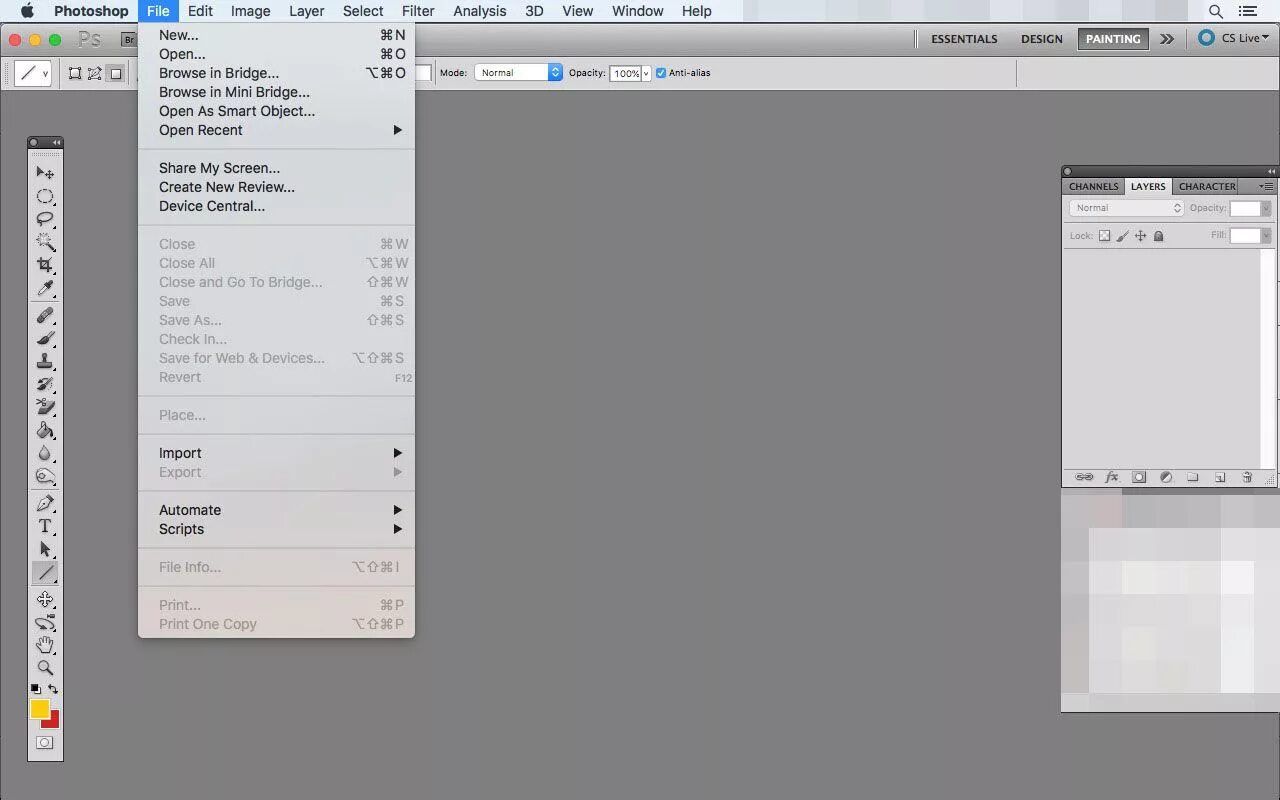Image resolution: width=1280 pixels, height=800 pixels.
Task: Toggle lock transparent pixels
Action: pyautogui.click(x=1104, y=236)
